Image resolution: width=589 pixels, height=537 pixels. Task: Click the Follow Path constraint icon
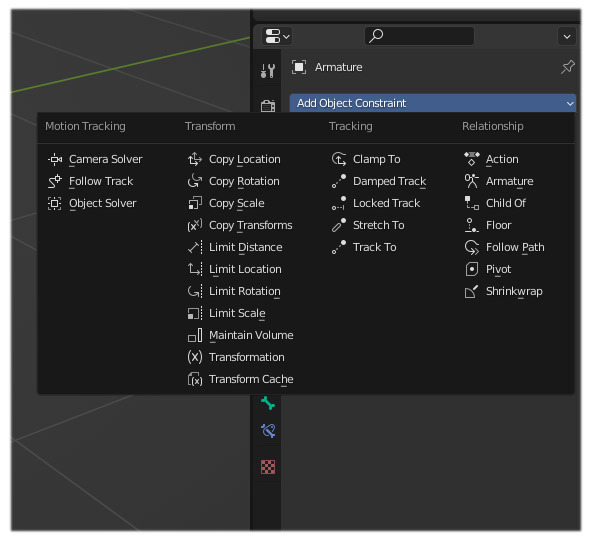(x=471, y=247)
